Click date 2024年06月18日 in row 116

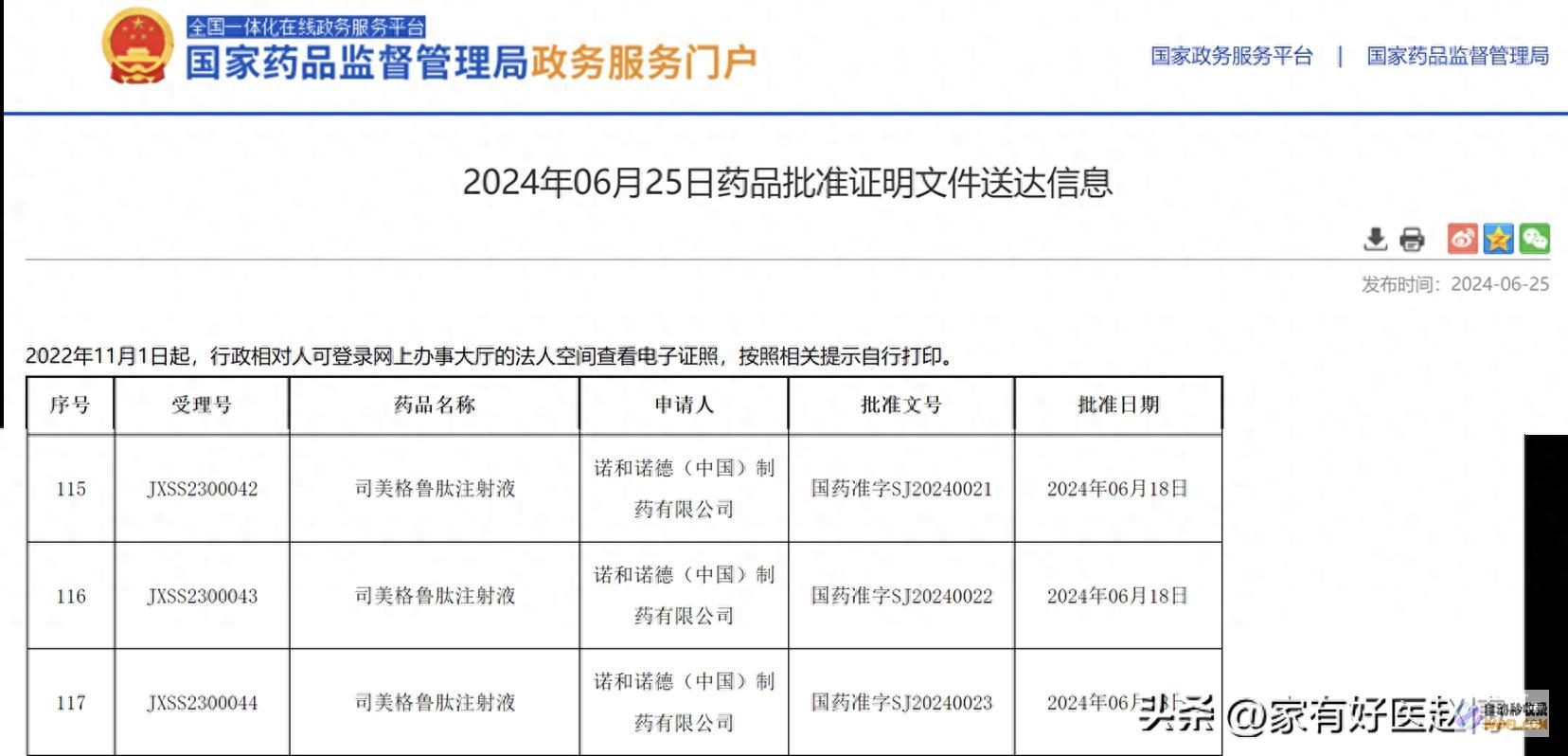[x=1117, y=596]
